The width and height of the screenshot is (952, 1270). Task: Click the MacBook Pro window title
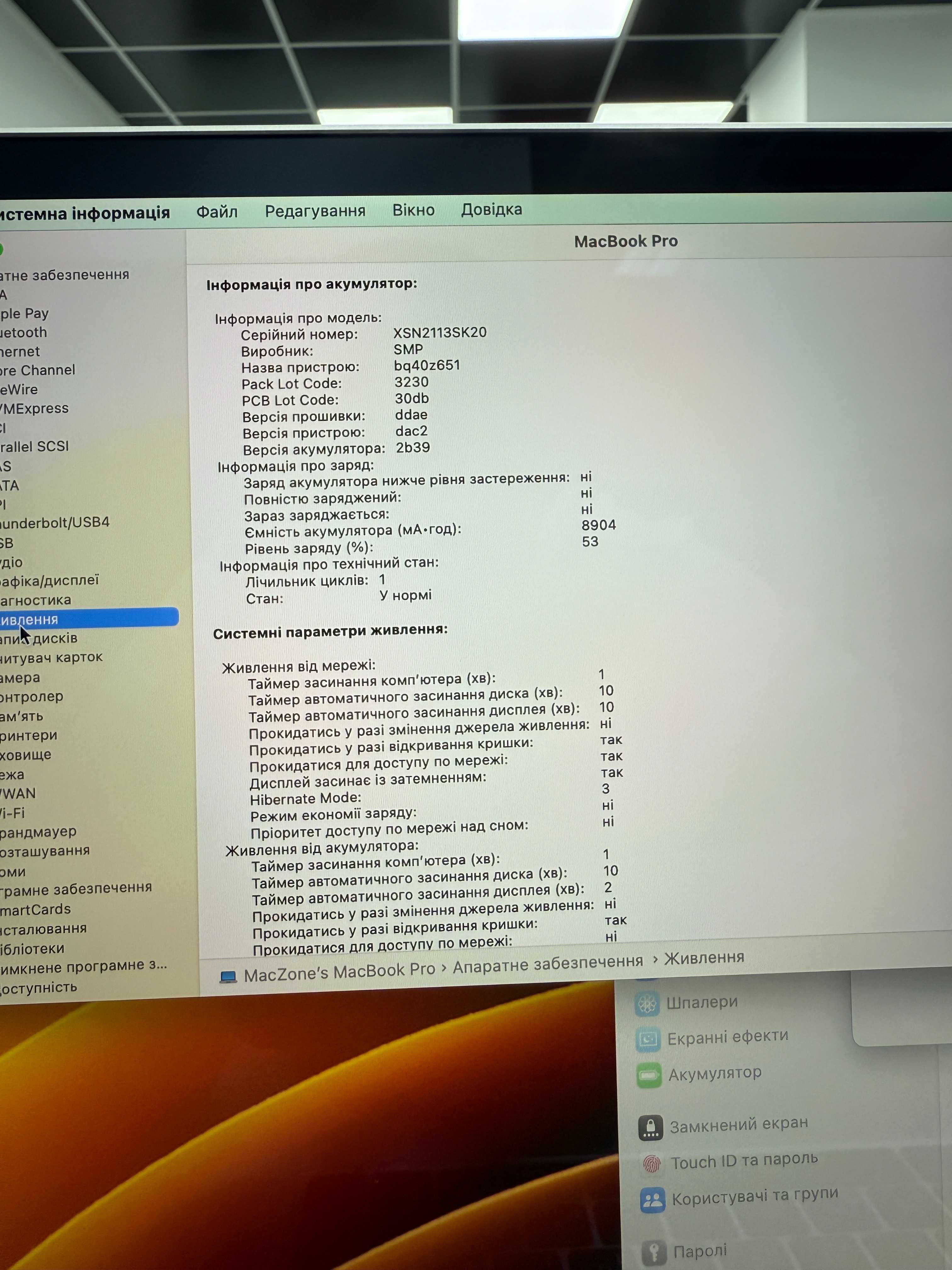(626, 241)
